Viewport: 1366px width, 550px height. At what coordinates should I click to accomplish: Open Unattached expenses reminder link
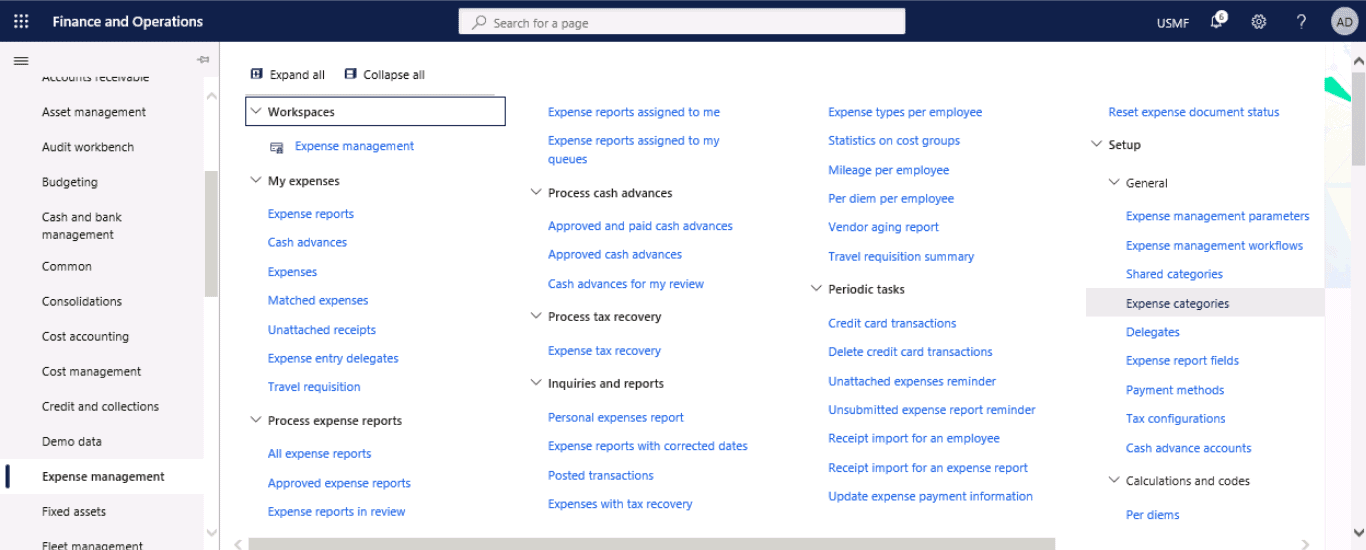click(x=912, y=382)
